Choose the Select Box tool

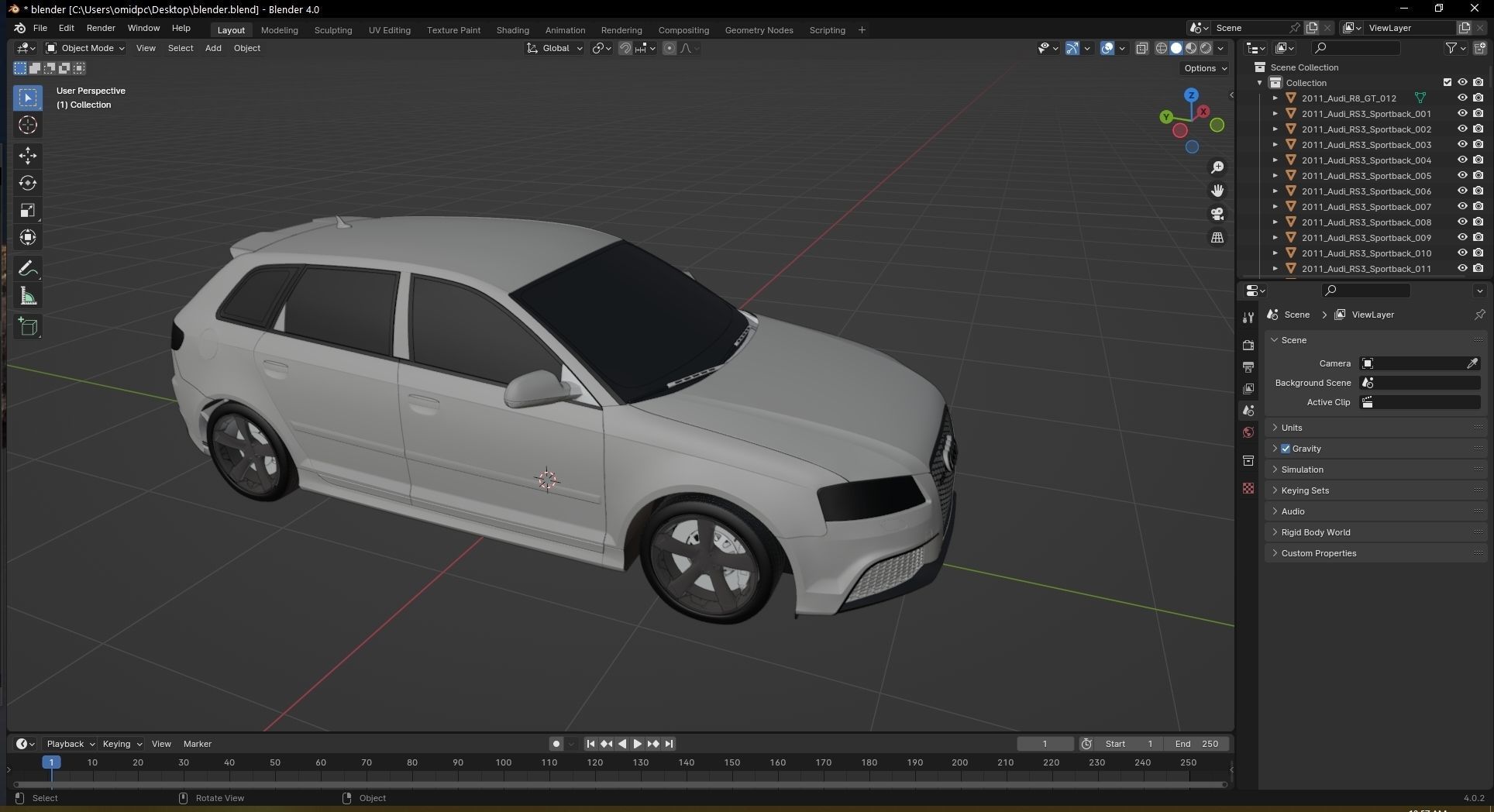pos(28,98)
